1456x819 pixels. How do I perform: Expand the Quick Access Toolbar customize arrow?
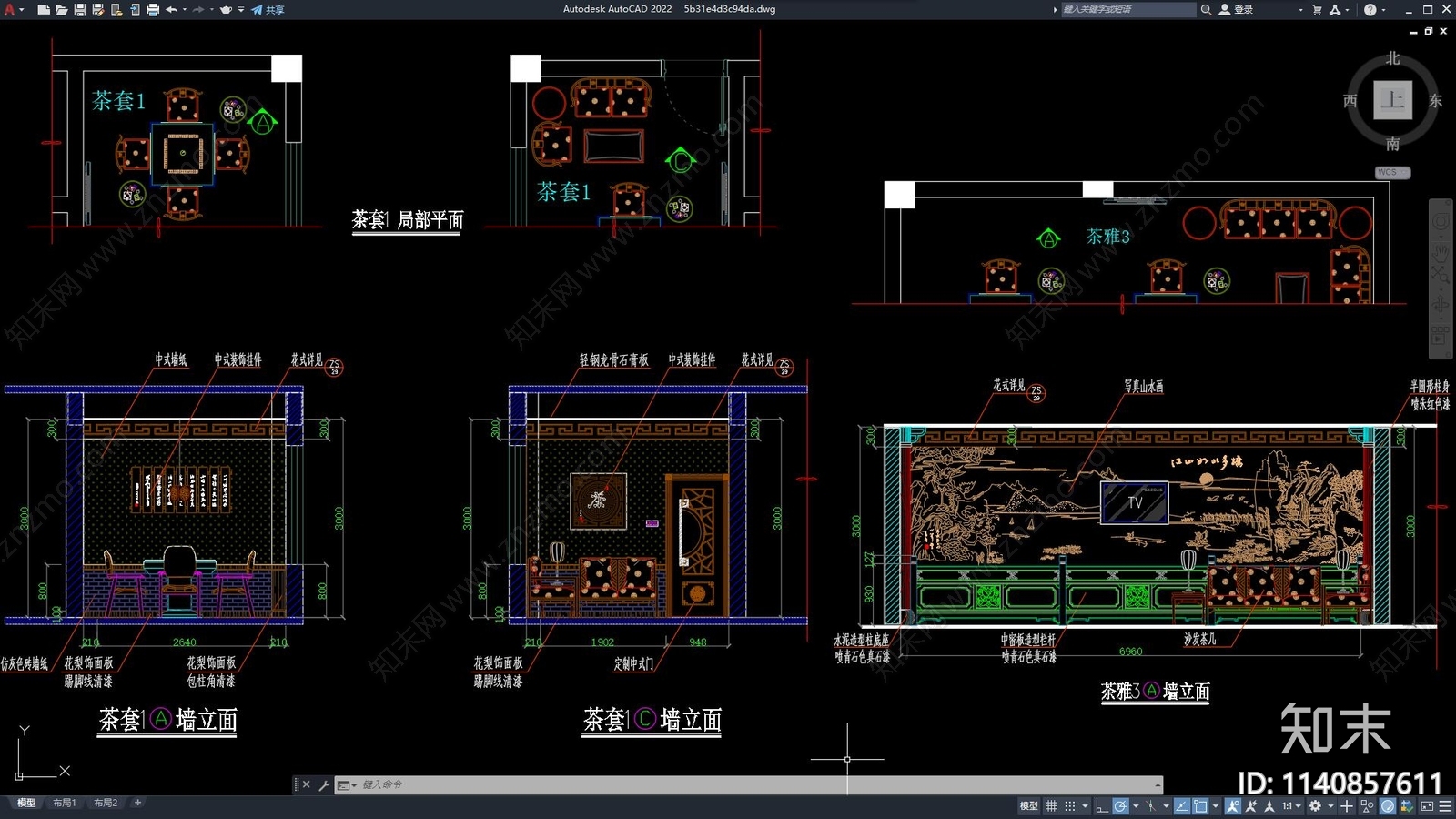click(241, 9)
